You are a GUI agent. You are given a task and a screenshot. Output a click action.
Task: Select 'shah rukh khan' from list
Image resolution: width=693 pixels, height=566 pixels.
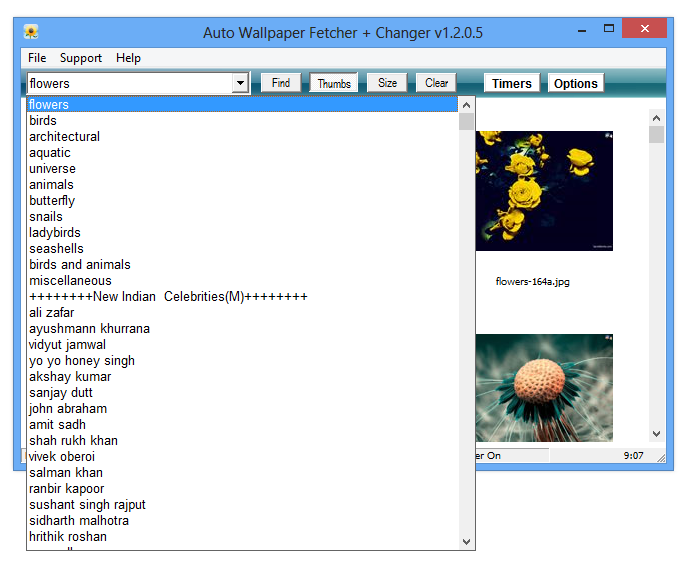(x=243, y=441)
